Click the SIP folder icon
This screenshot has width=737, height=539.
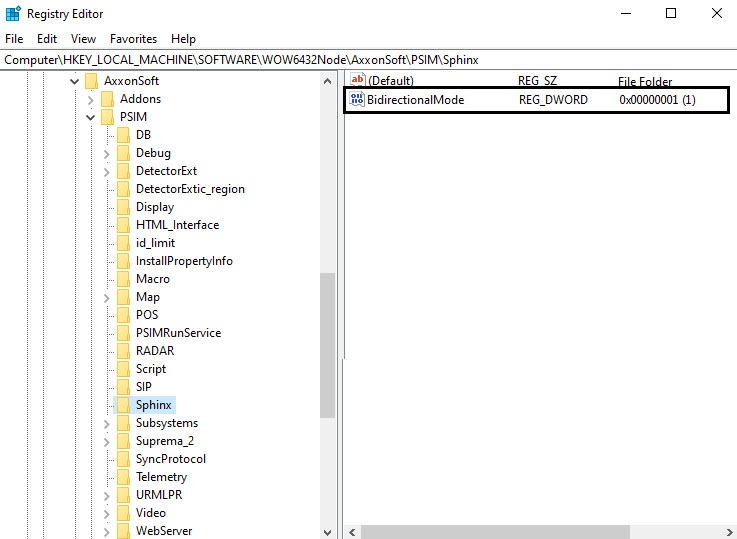(x=124, y=387)
